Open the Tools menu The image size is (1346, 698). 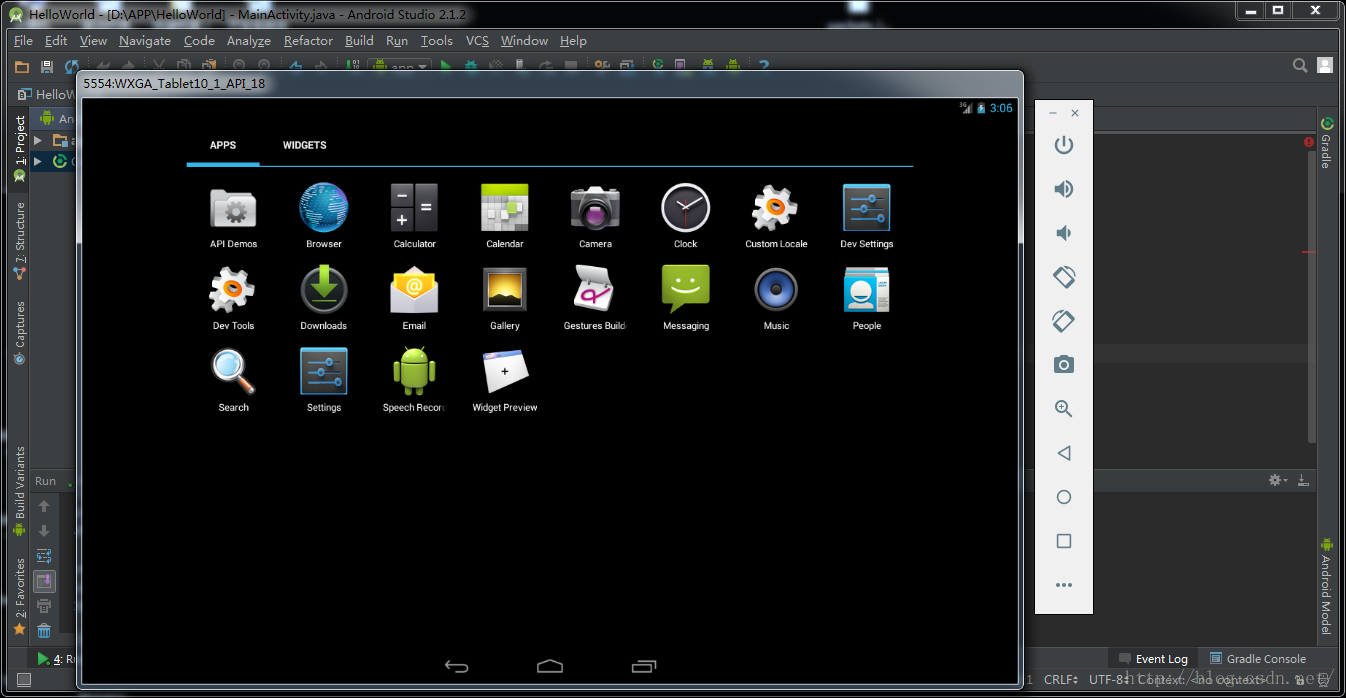436,41
